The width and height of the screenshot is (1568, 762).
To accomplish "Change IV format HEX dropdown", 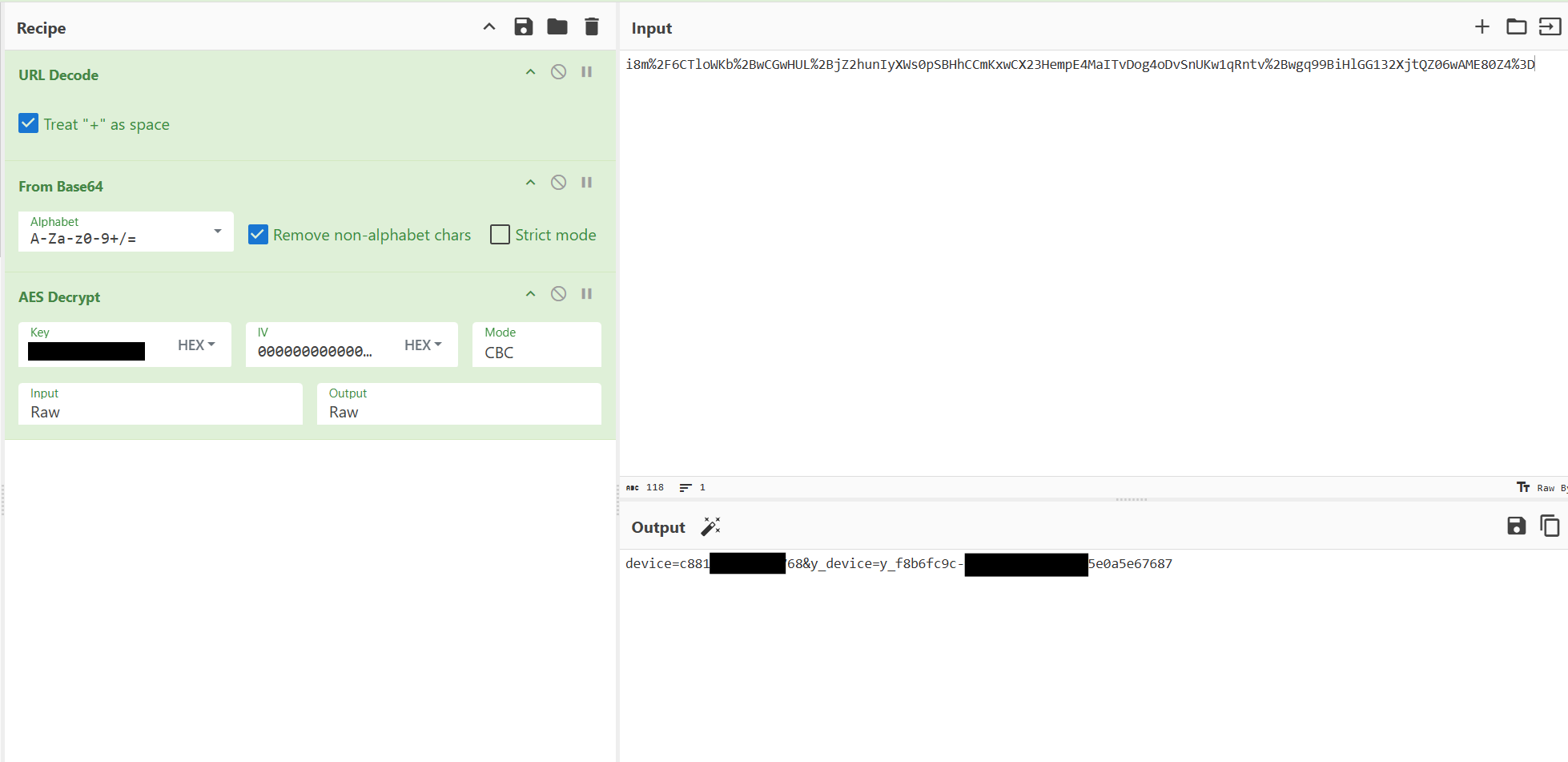I will [x=423, y=345].
